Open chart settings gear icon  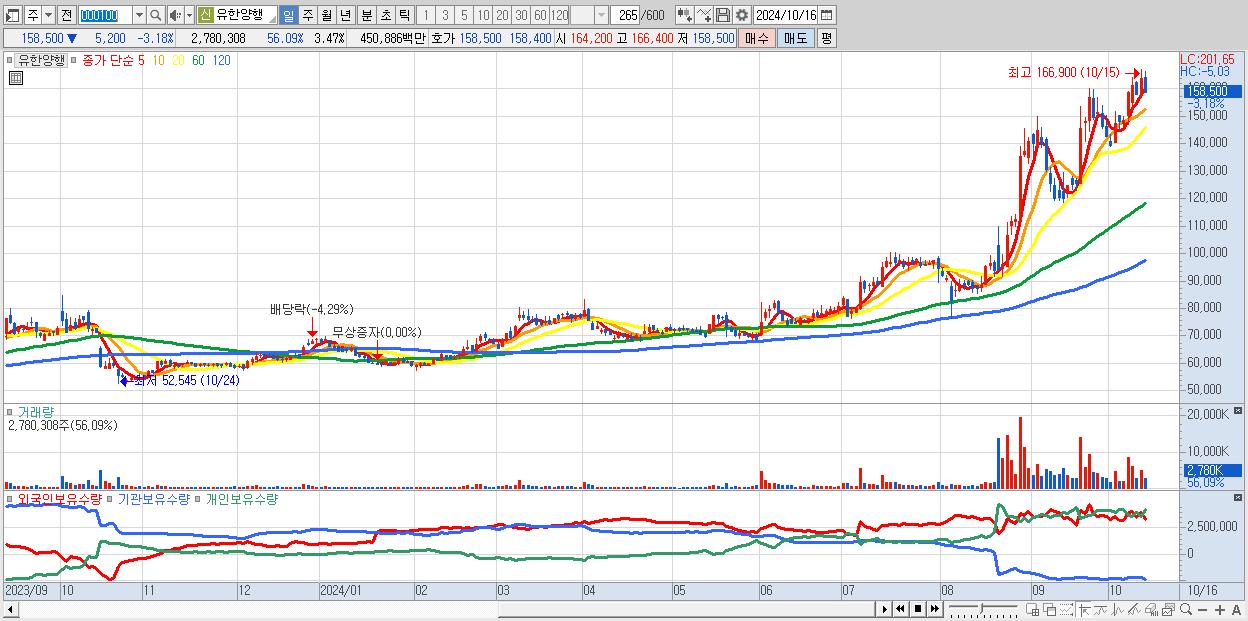pos(741,15)
